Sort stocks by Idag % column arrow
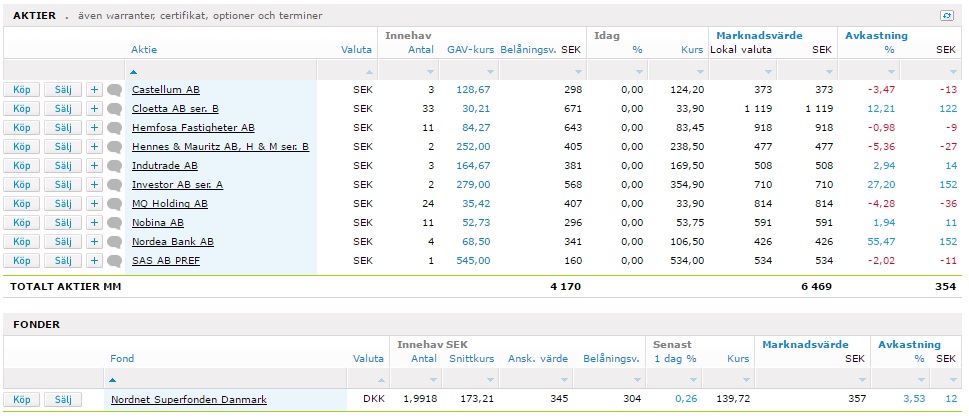This screenshot has width=969, height=416. (x=639, y=72)
